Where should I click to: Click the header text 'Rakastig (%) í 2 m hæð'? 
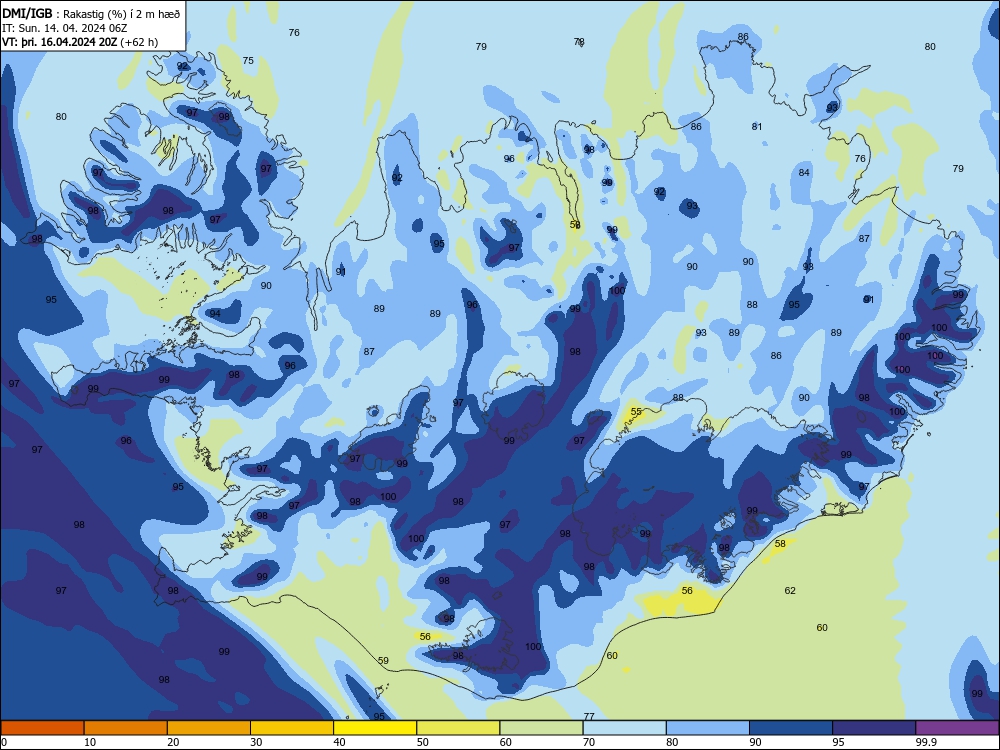(121, 13)
